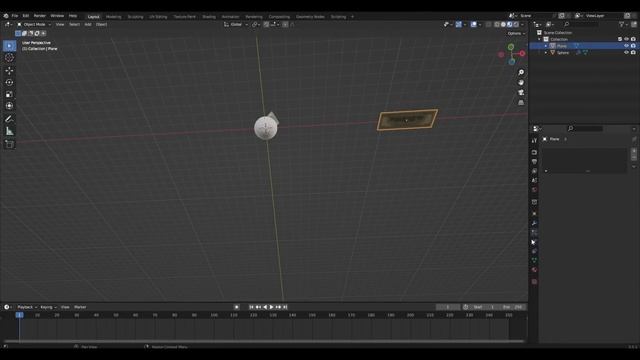This screenshot has height=360, width=640.
Task: Open the Output properties tab
Action: point(534,162)
